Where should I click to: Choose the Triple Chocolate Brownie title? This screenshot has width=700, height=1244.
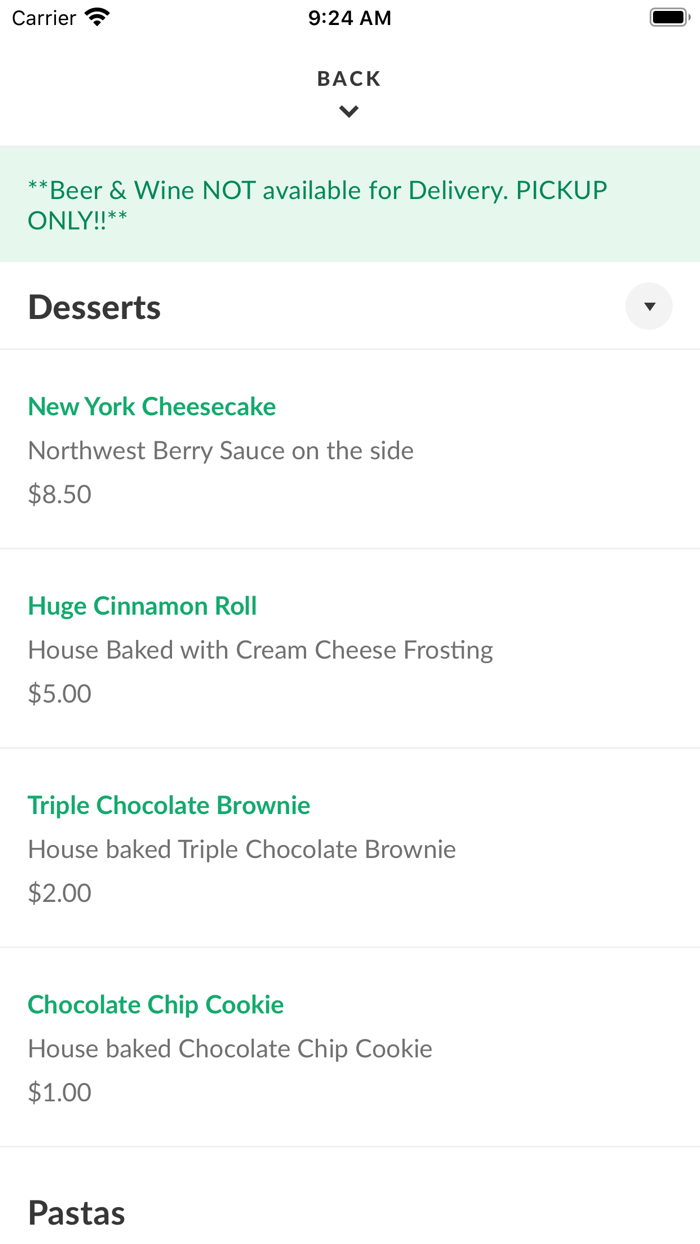click(169, 805)
